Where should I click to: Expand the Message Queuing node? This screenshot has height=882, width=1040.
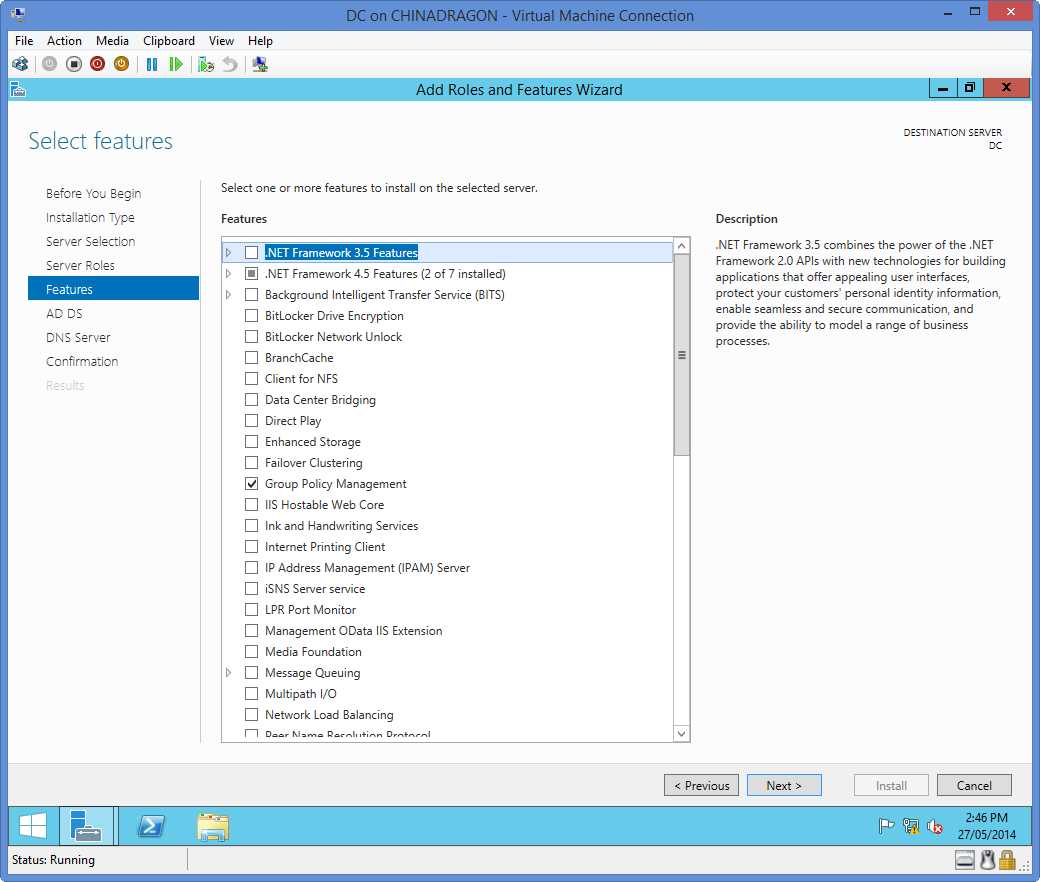228,672
